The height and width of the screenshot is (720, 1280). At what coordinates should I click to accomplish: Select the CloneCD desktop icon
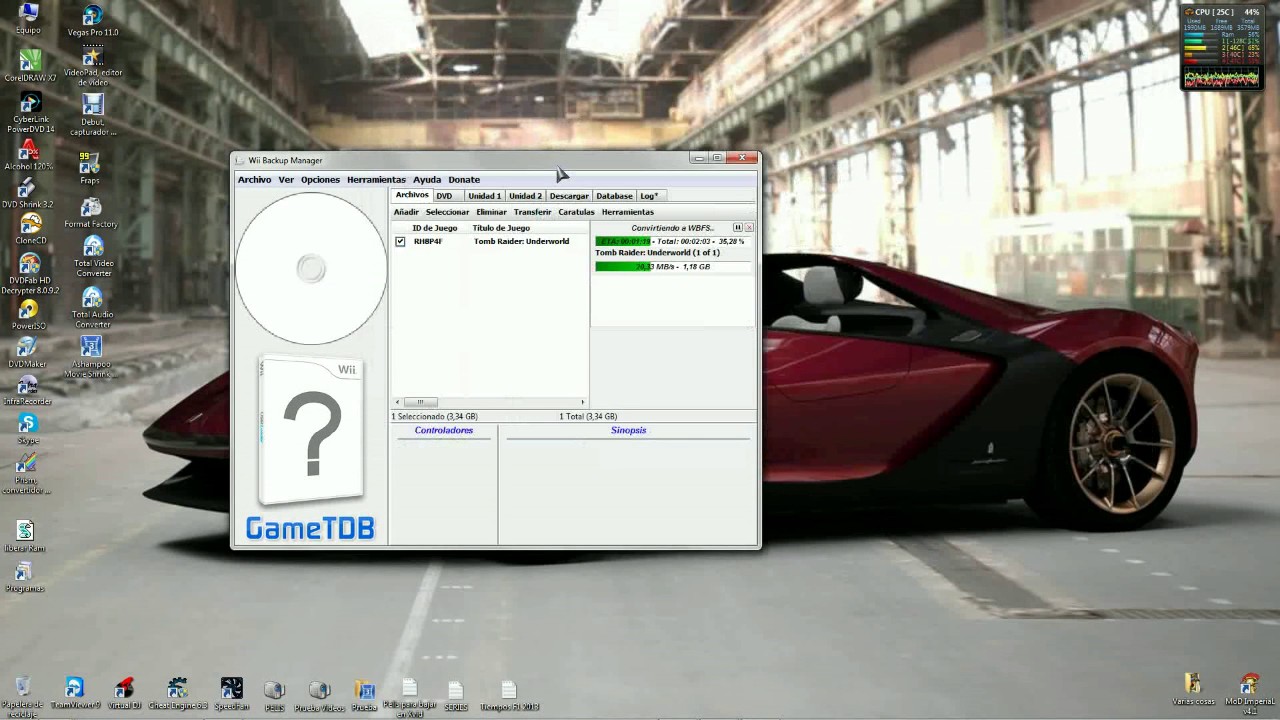click(30, 230)
